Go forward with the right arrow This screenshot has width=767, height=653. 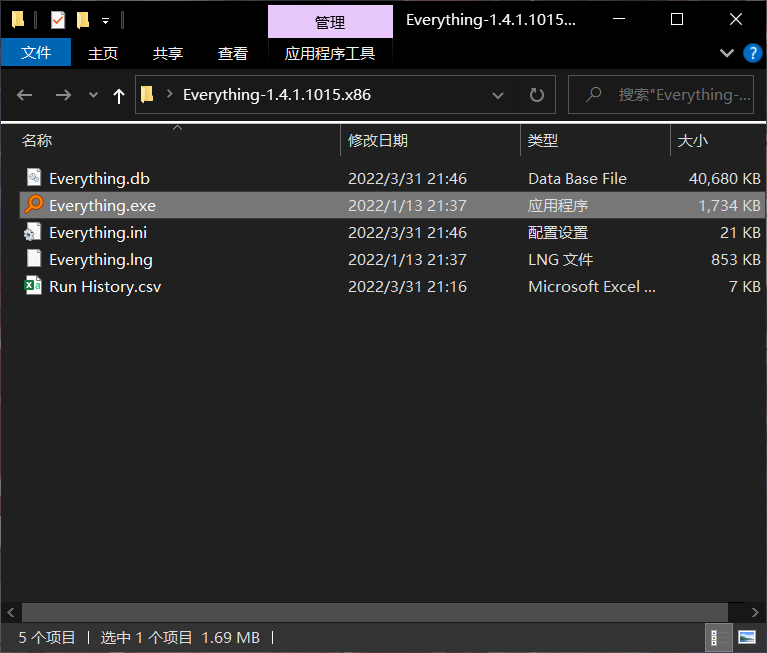[x=63, y=94]
